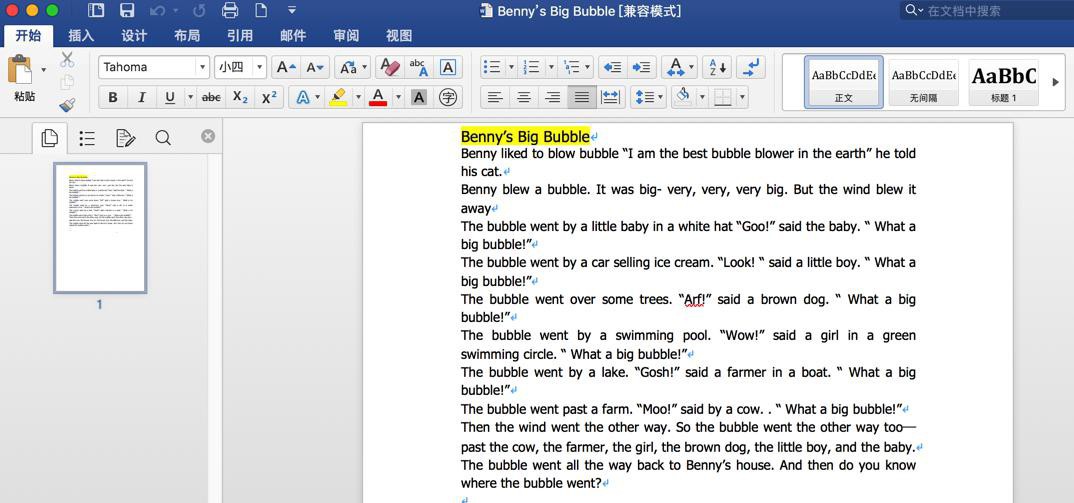The height and width of the screenshot is (503, 1074).
Task: Create a new blank document icon
Action: click(x=261, y=10)
